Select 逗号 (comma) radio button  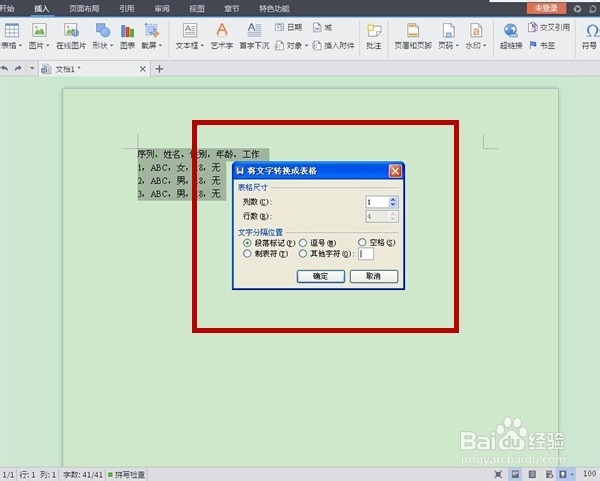[303, 243]
